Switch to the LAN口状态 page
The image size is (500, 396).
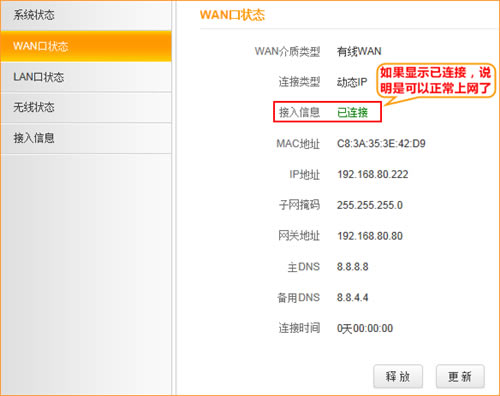point(86,77)
